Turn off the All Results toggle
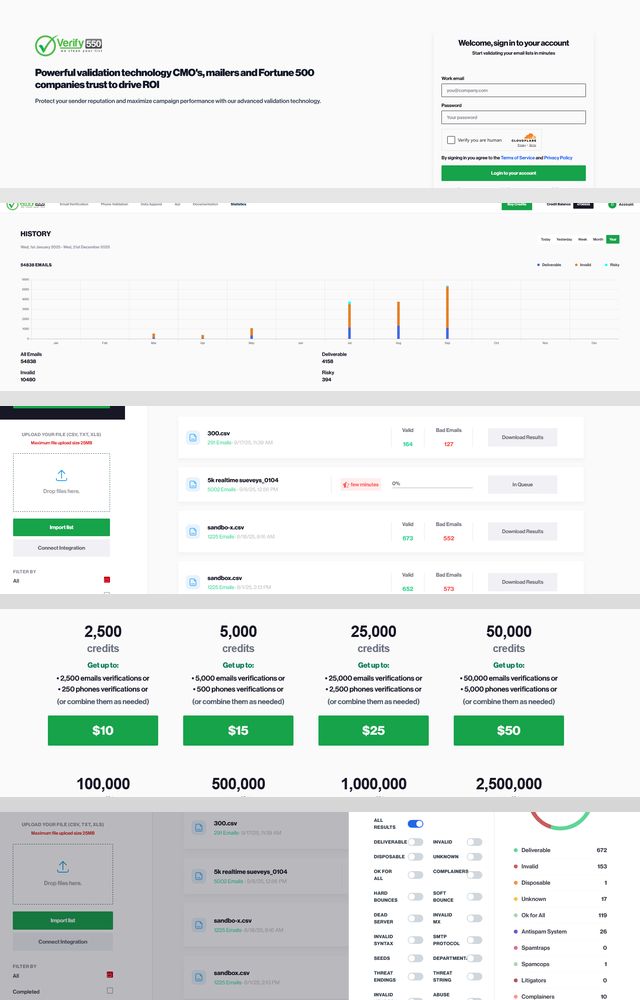 pos(415,824)
